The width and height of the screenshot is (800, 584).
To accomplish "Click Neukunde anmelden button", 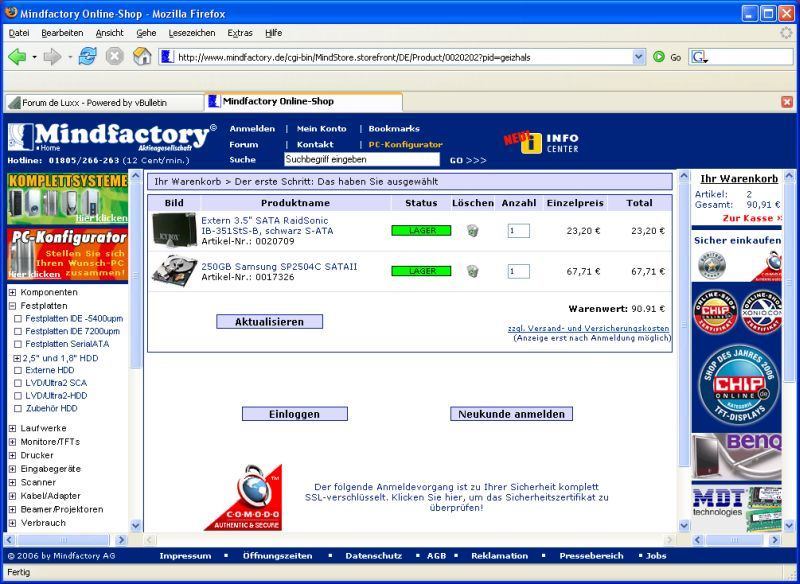I will (511, 414).
